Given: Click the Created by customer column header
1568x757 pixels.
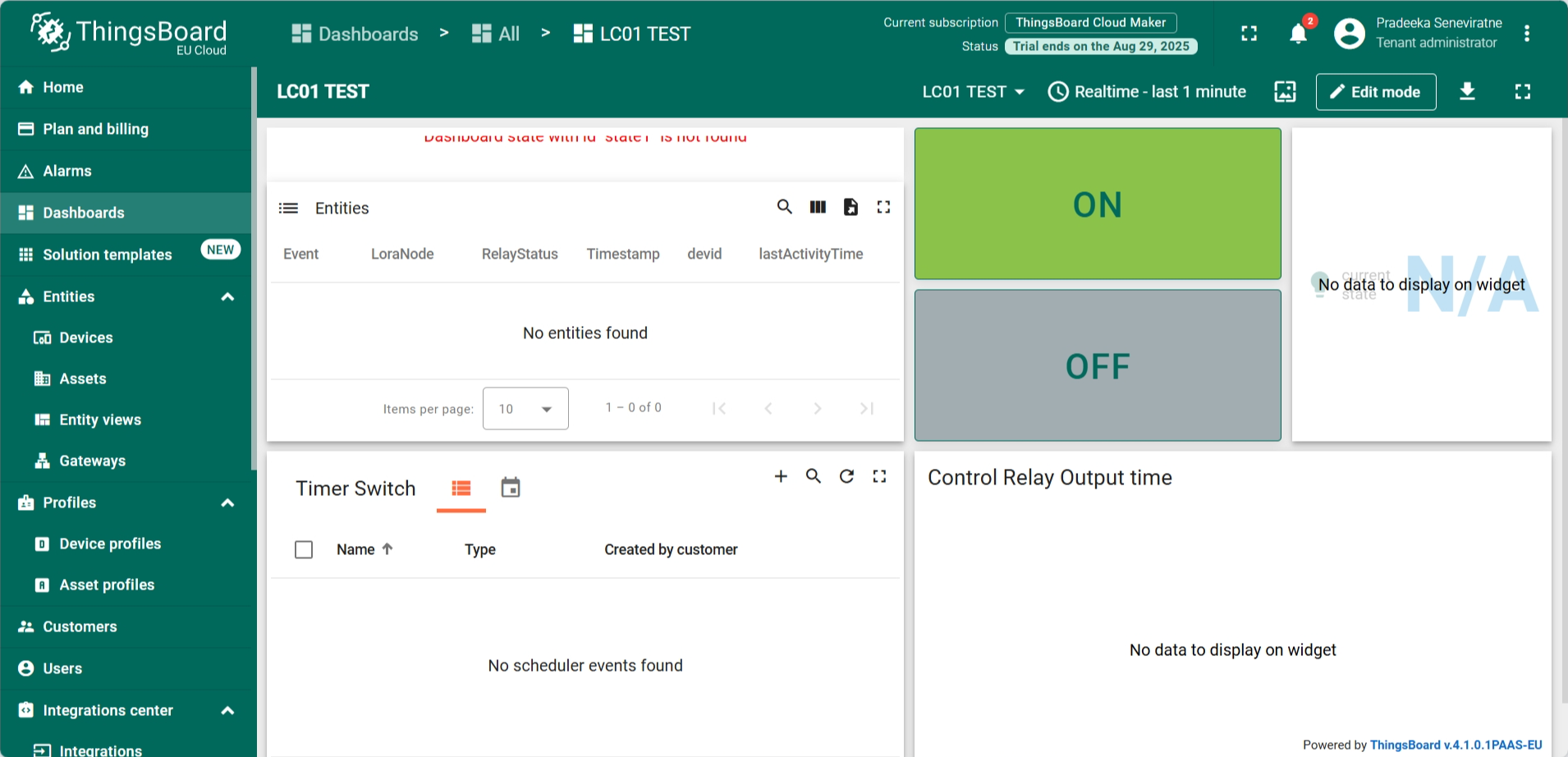Looking at the screenshot, I should [x=671, y=549].
